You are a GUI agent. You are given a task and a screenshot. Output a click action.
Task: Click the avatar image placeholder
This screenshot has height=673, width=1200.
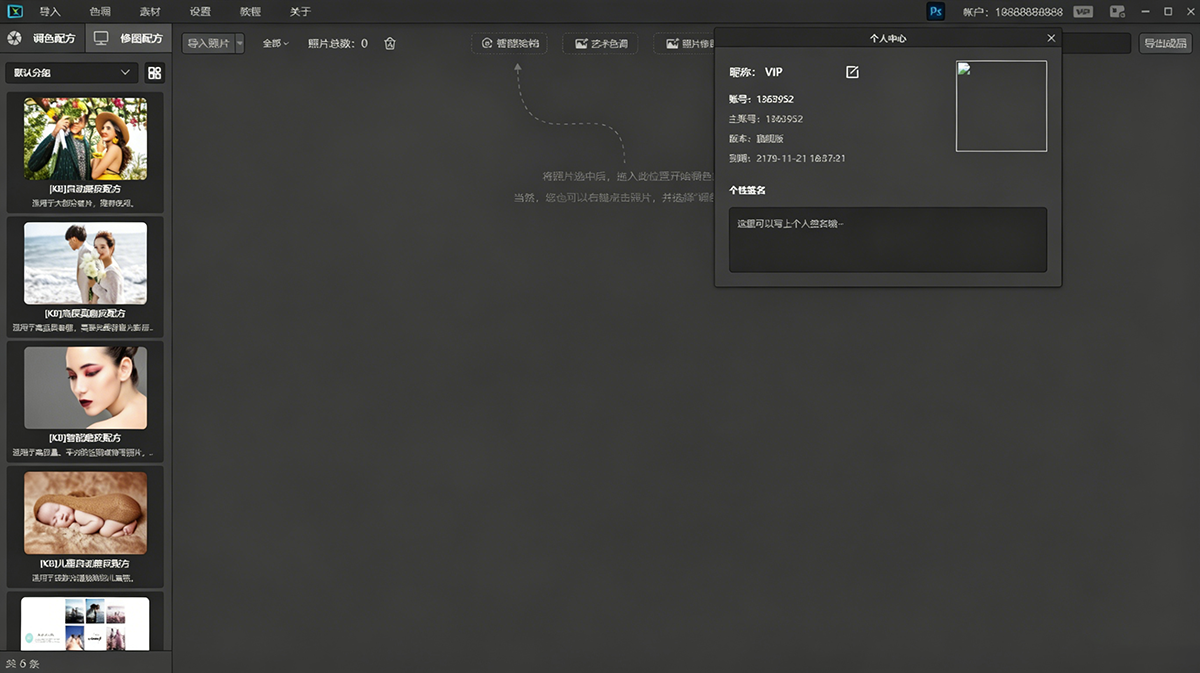tap(1001, 106)
